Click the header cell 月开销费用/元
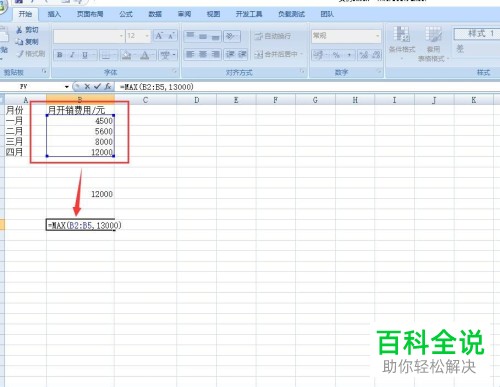Screen dimensions: 500x387 [80, 110]
